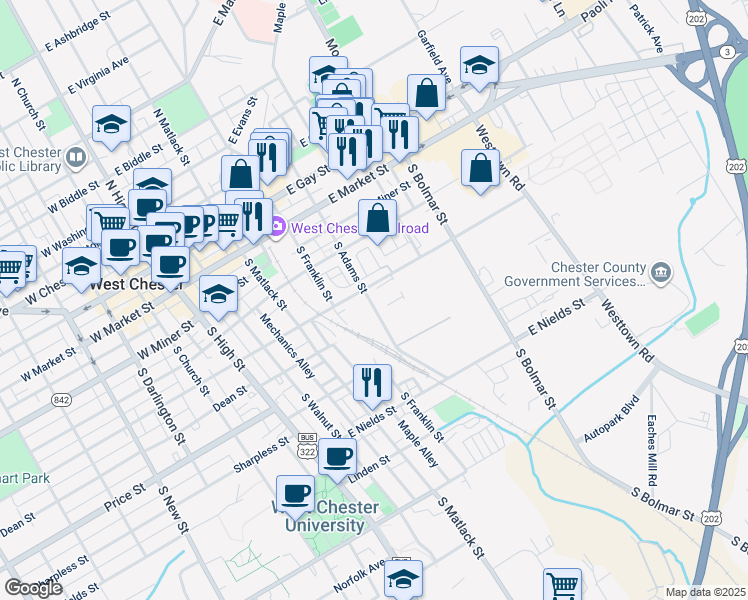Select the Chester County Government Services label

[x=575, y=274]
